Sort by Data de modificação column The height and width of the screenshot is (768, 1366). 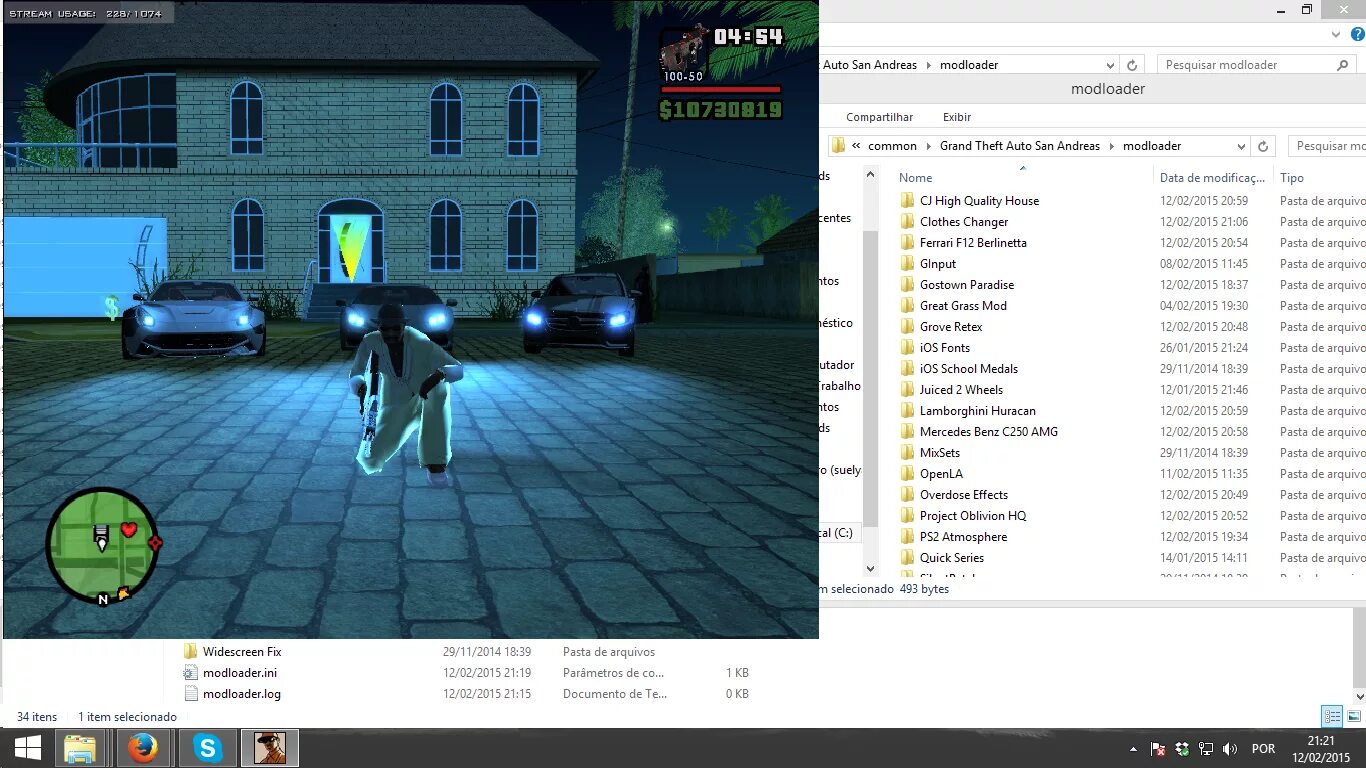tap(1212, 177)
